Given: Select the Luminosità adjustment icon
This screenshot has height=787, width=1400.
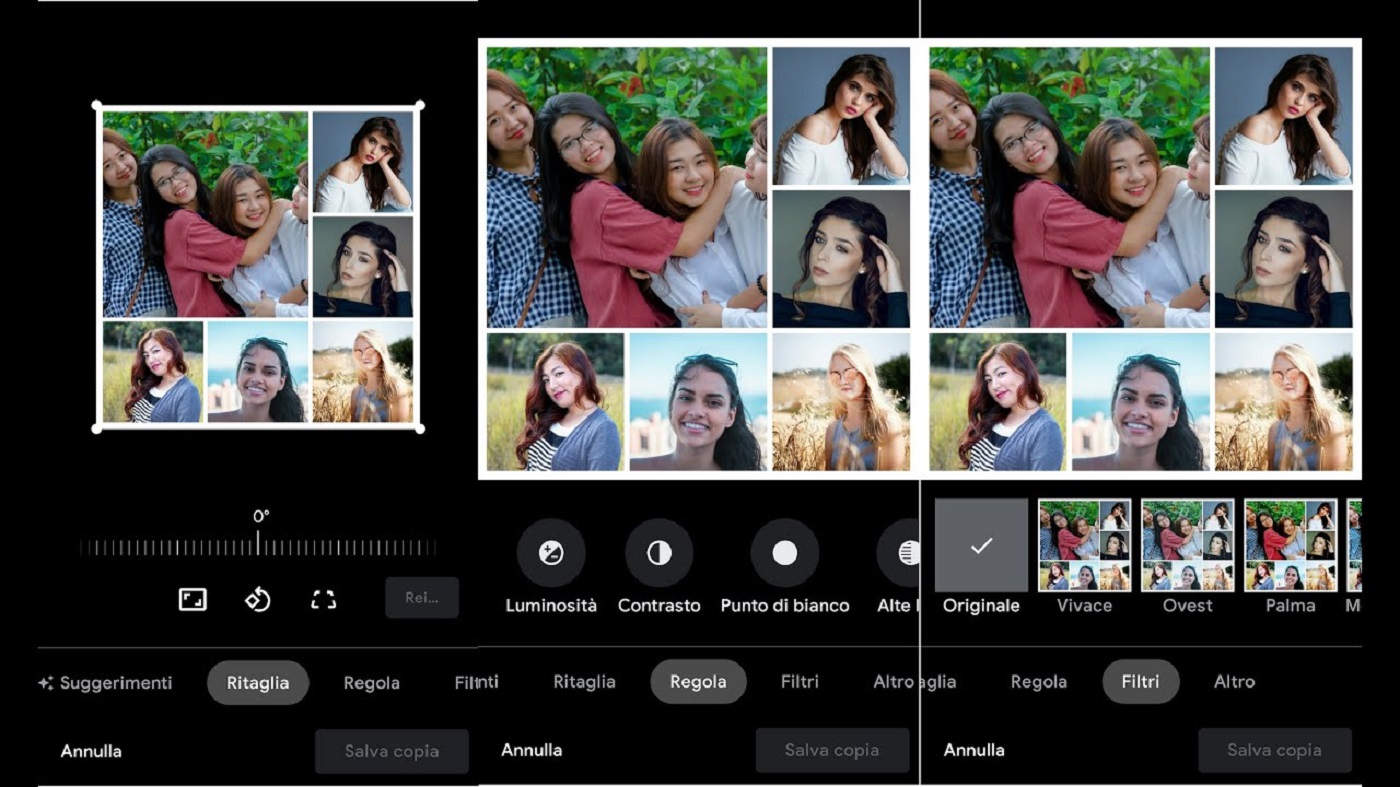Looking at the screenshot, I should click(x=551, y=551).
